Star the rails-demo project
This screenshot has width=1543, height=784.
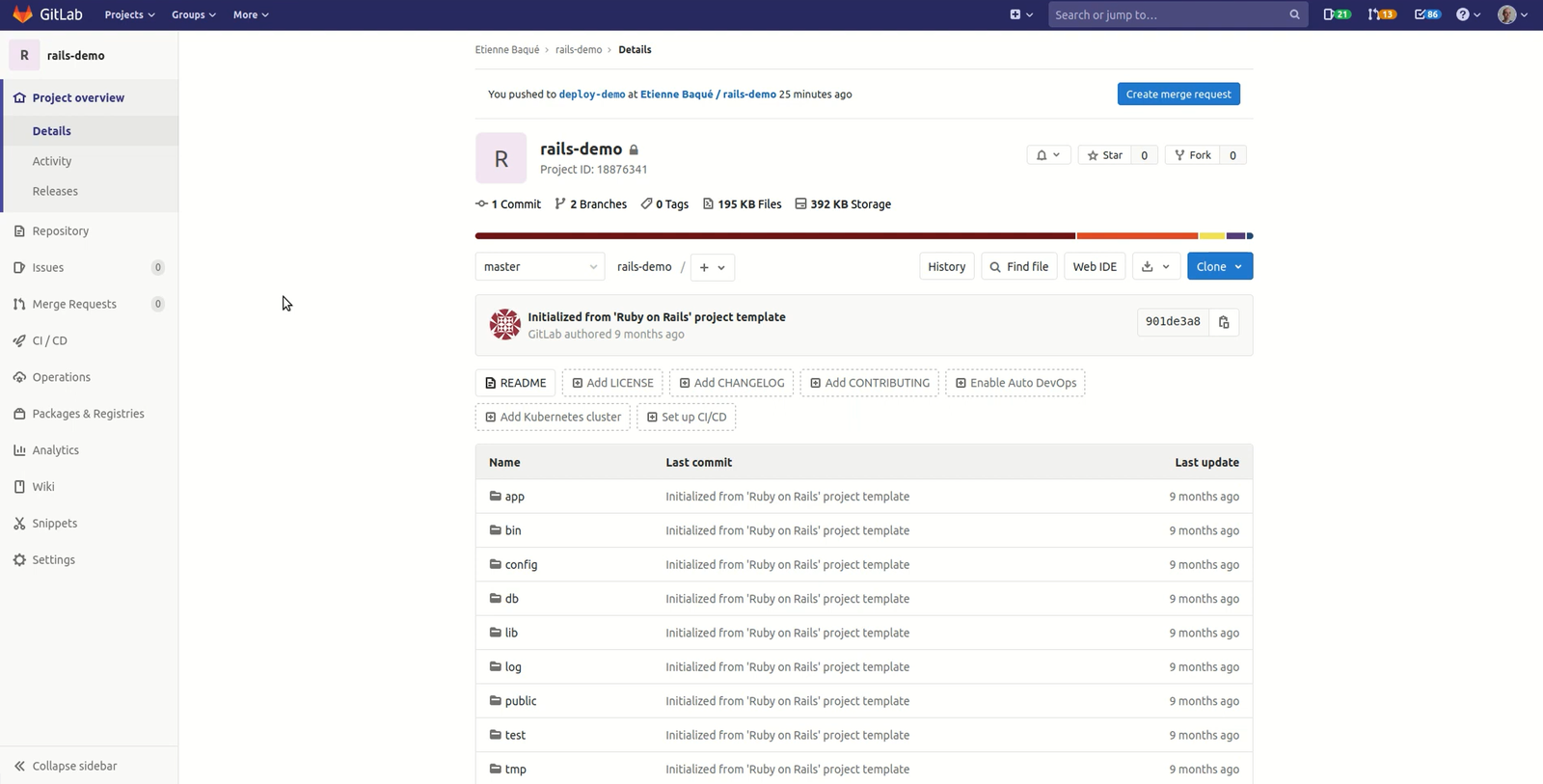[1104, 155]
